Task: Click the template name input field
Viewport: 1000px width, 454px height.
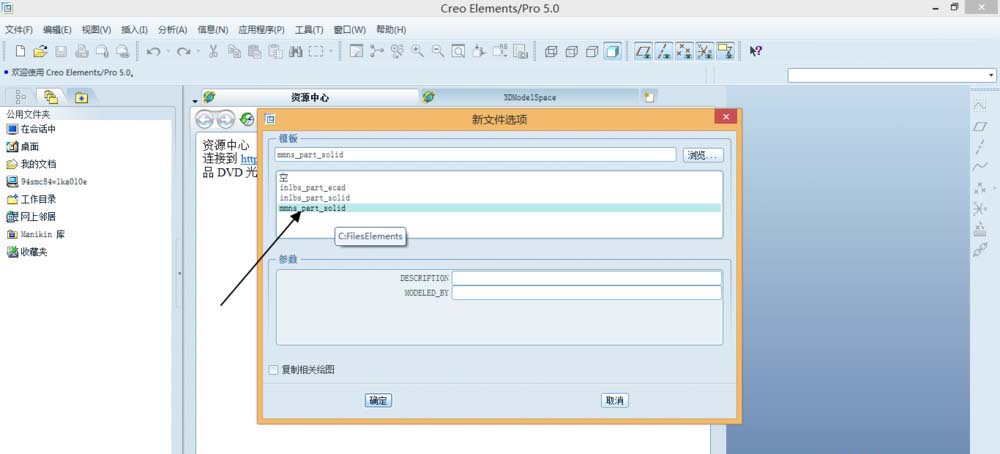Action: [475, 155]
